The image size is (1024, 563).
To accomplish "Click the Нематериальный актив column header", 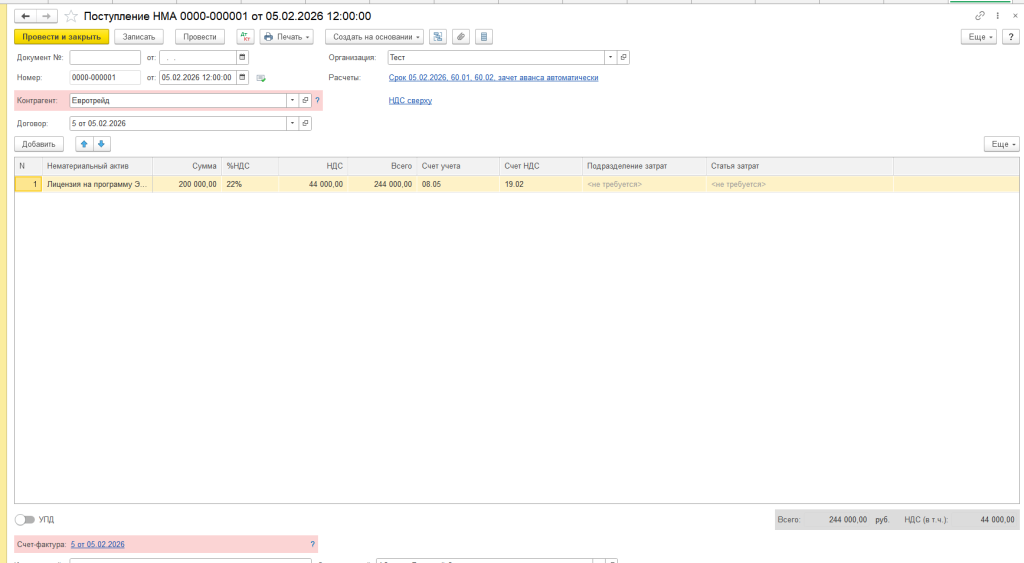I will pos(97,166).
